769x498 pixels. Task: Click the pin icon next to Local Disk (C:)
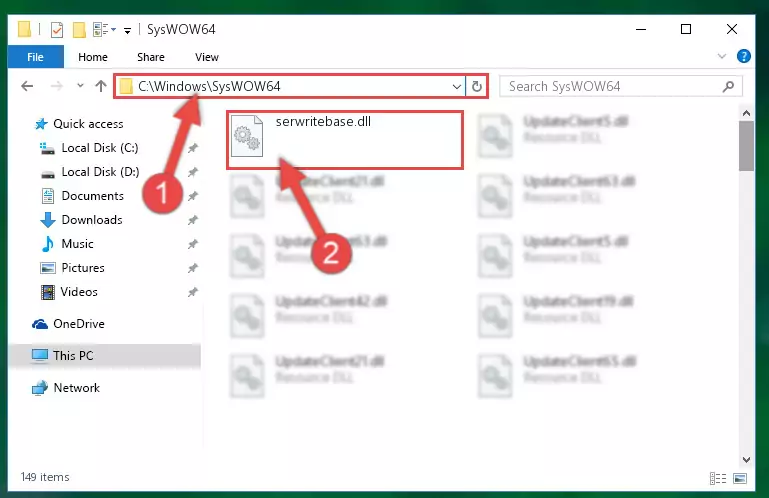(x=193, y=148)
